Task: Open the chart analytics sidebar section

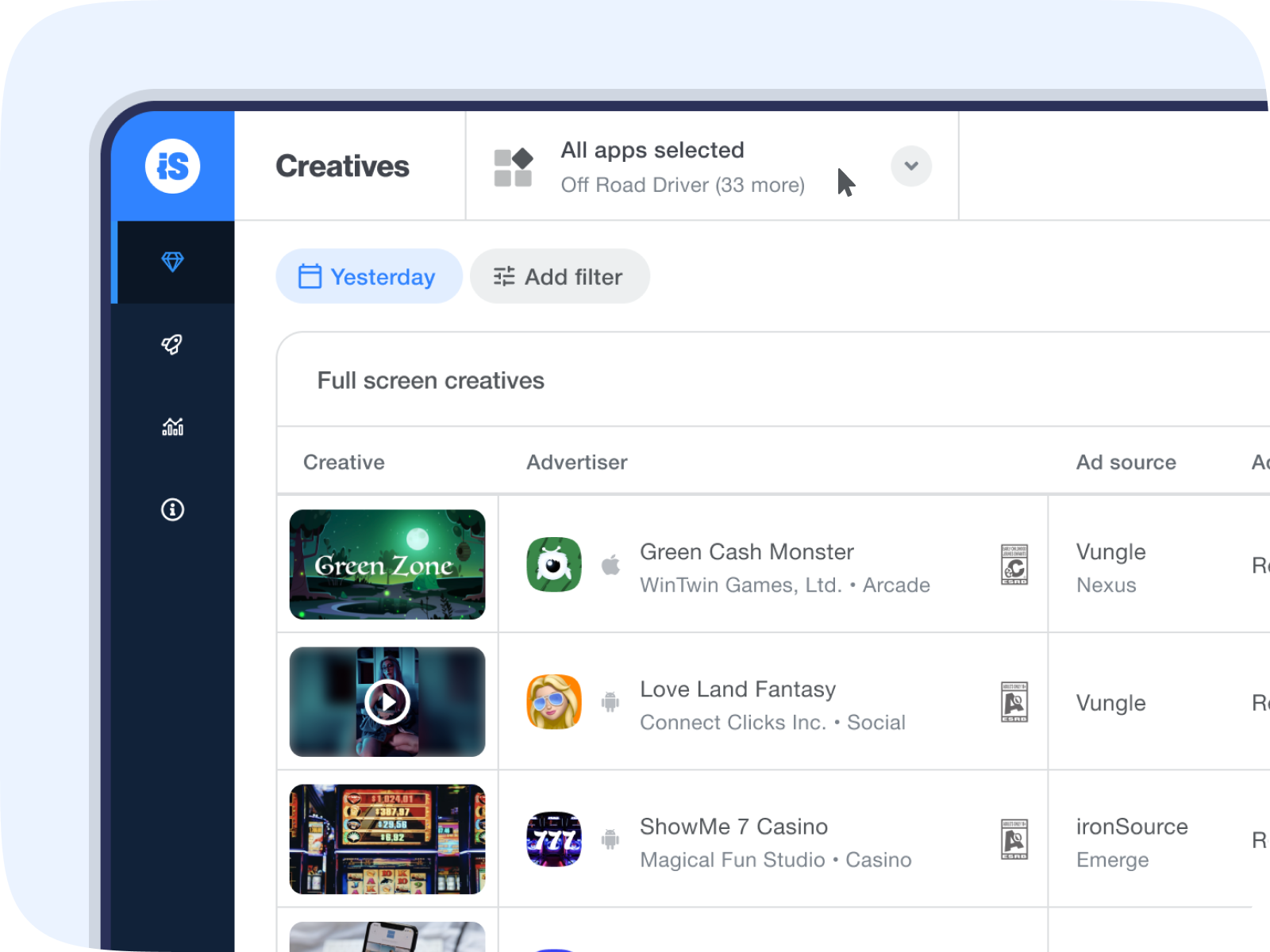Action: tap(172, 427)
